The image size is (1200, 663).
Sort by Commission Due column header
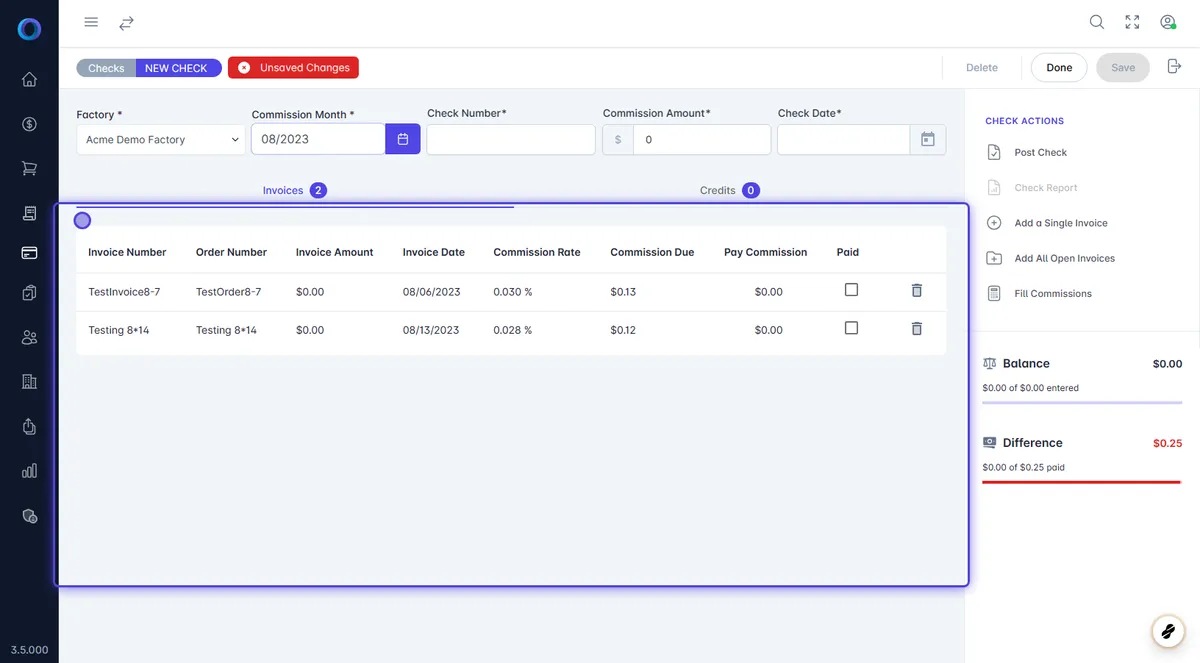click(652, 252)
